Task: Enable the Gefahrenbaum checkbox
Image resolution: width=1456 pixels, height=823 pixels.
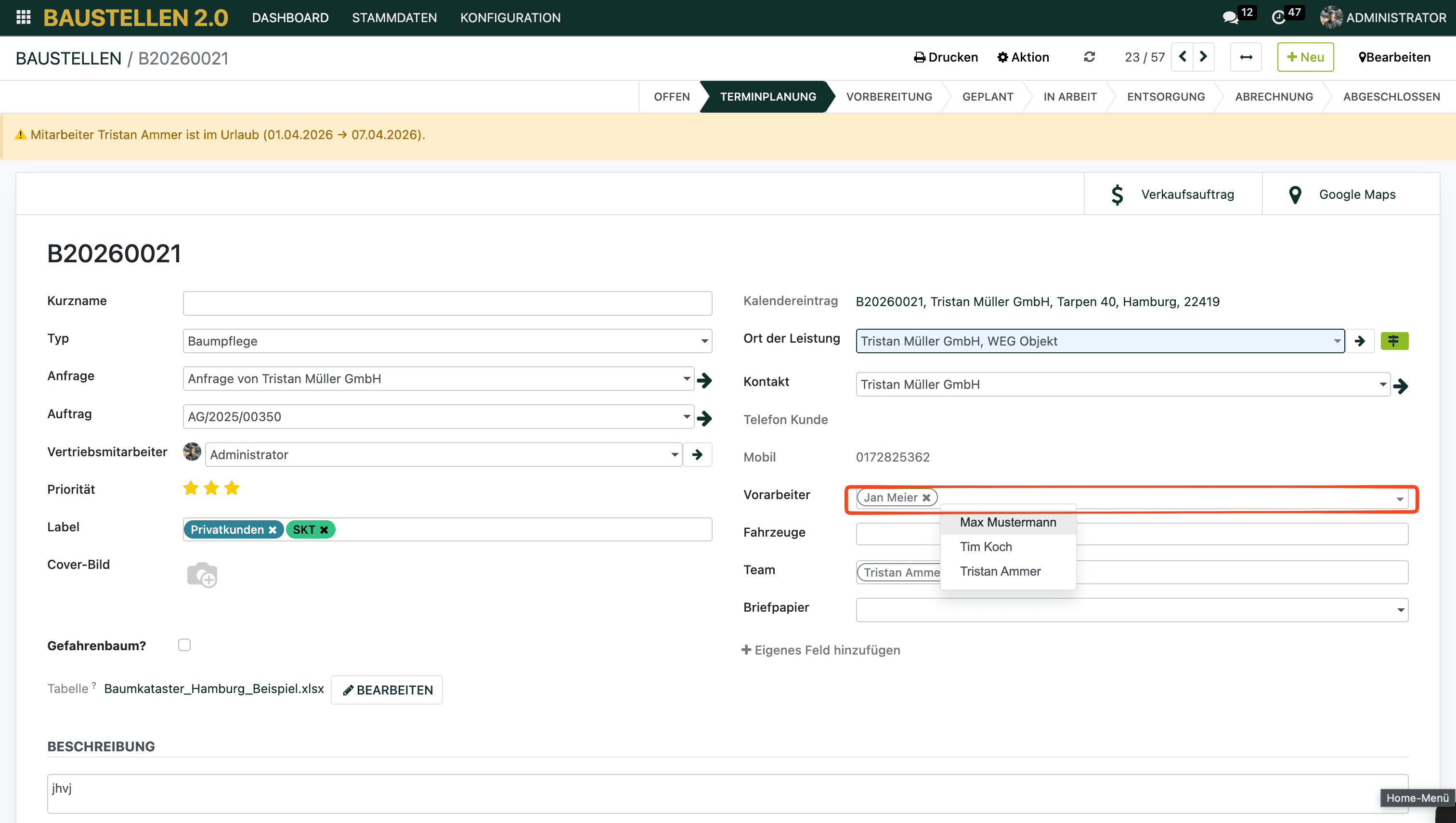Action: (184, 645)
